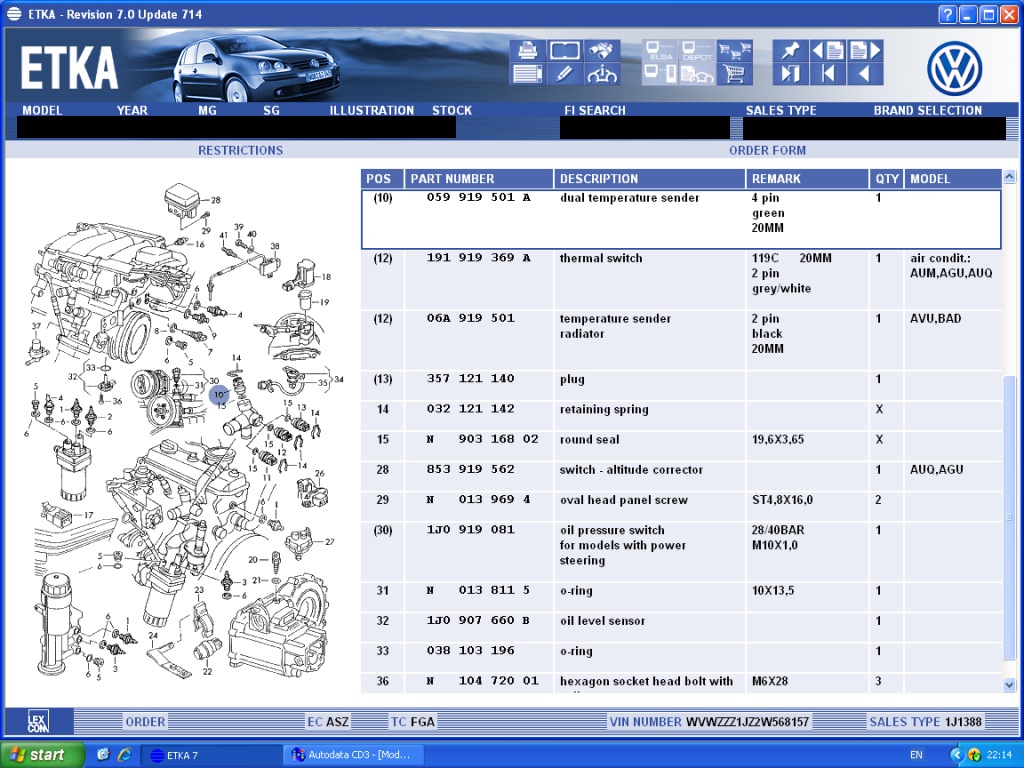Screen dimensions: 1024x768
Task: Select the pencil edit icon
Action: 564,73
